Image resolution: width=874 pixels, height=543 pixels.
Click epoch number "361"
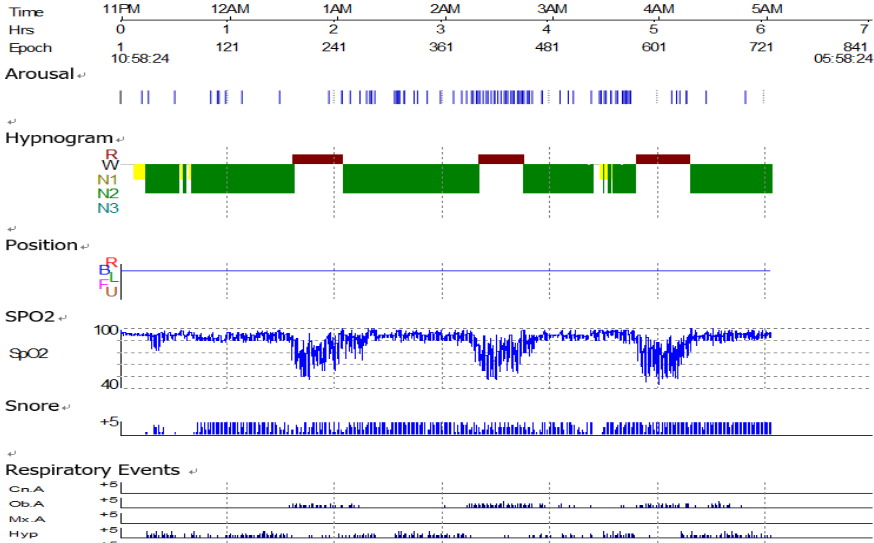coord(441,47)
